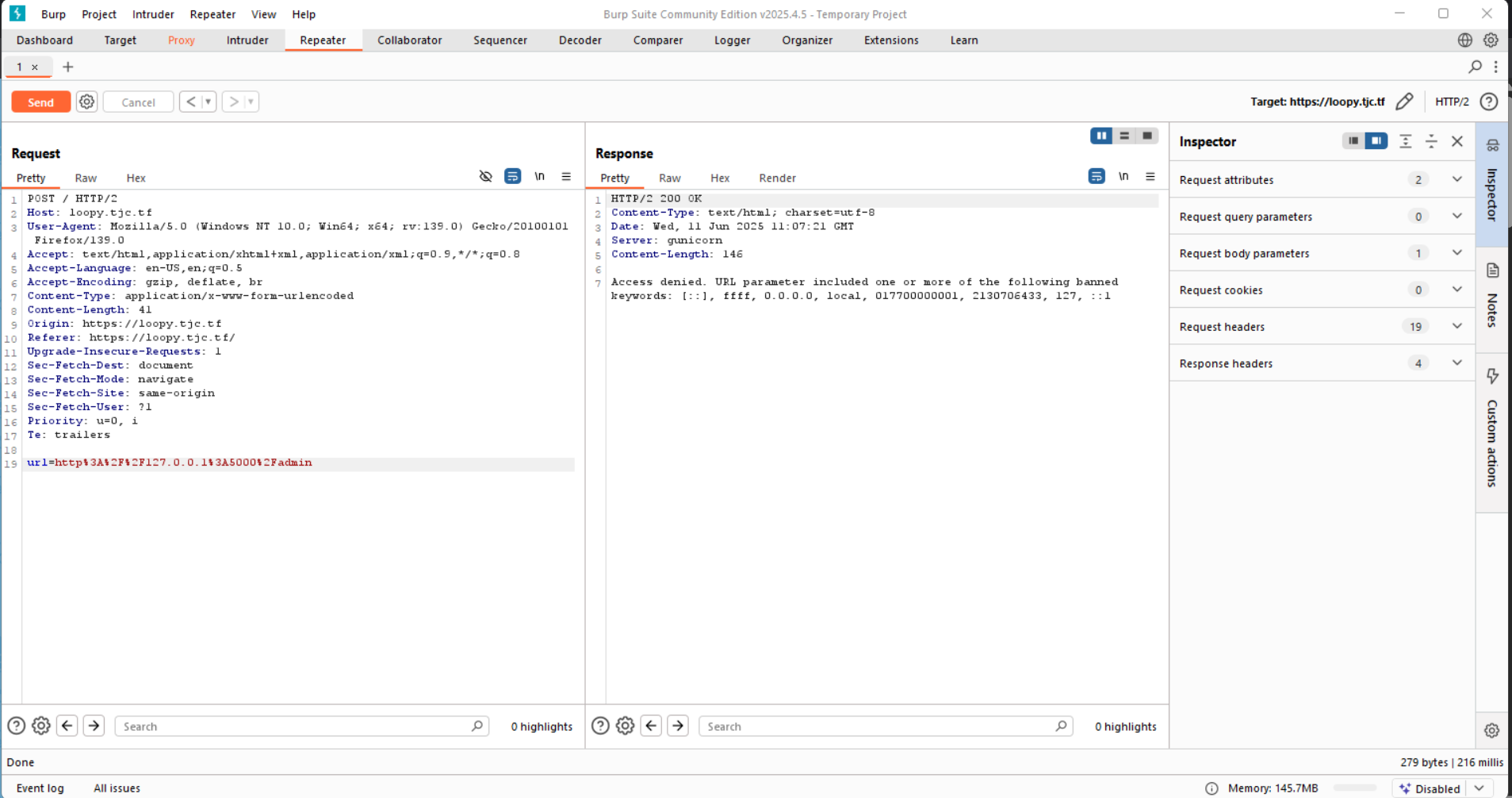
Task: Open the Inspector side tab
Action: pyautogui.click(x=1492, y=184)
